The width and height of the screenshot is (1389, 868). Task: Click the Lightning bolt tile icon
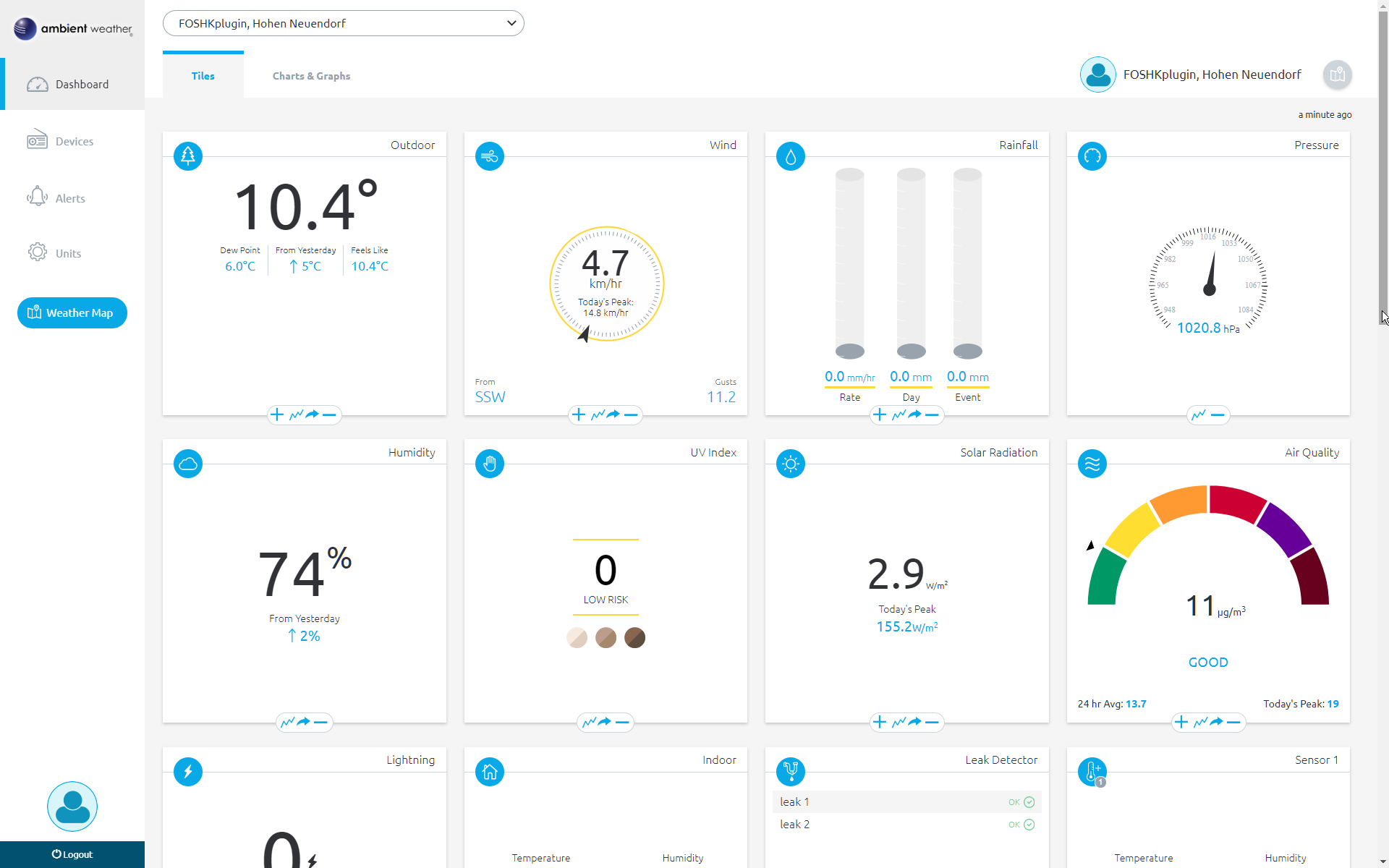click(x=188, y=771)
